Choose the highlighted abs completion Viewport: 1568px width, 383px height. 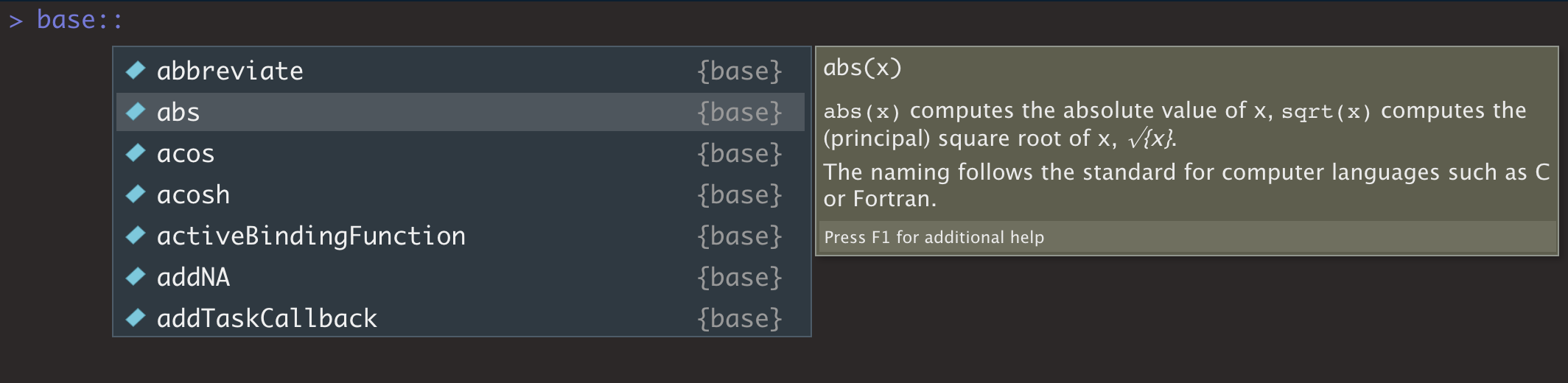[x=178, y=112]
